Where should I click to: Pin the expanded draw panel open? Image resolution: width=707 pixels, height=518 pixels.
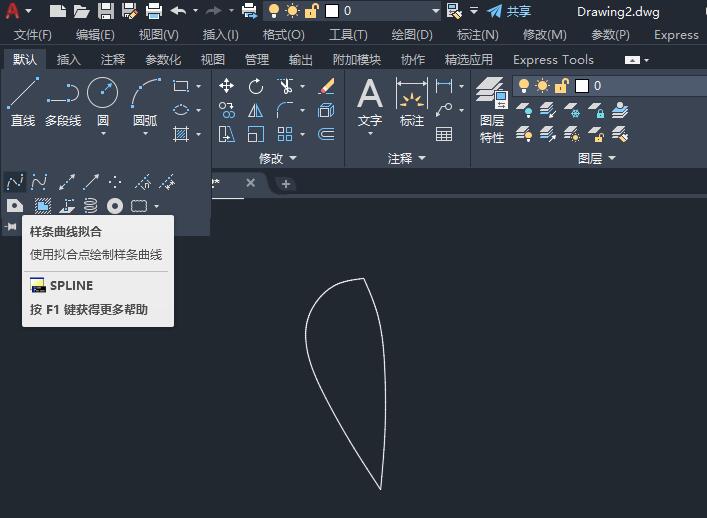[11, 226]
